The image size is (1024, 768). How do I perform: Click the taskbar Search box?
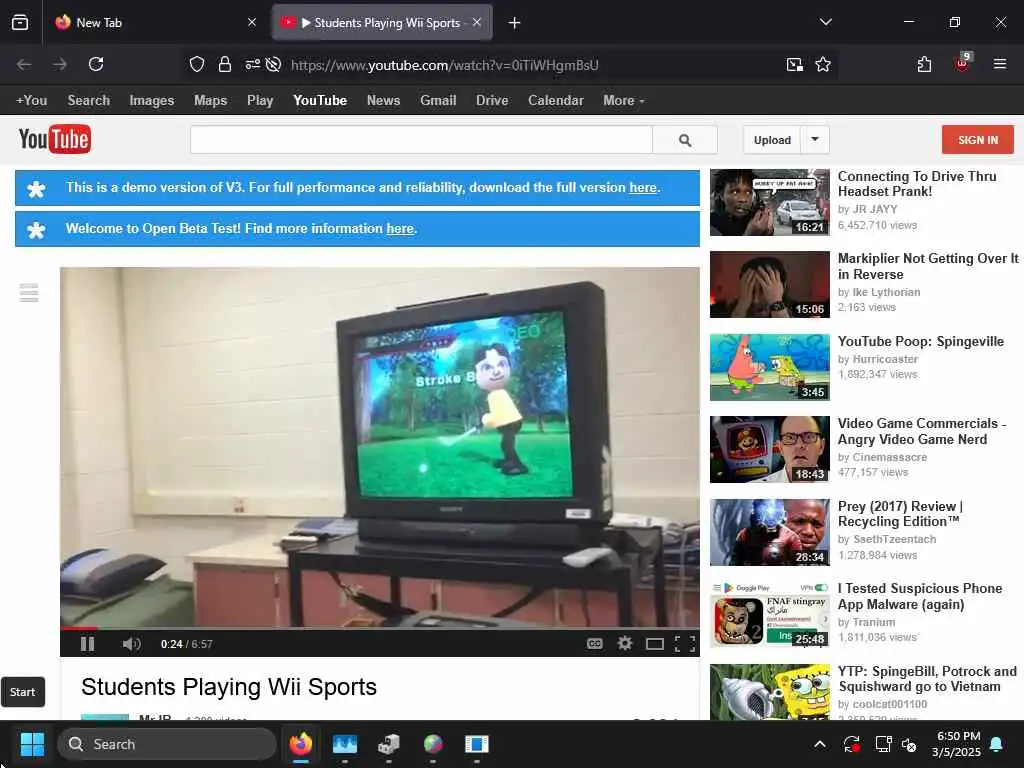pos(167,744)
